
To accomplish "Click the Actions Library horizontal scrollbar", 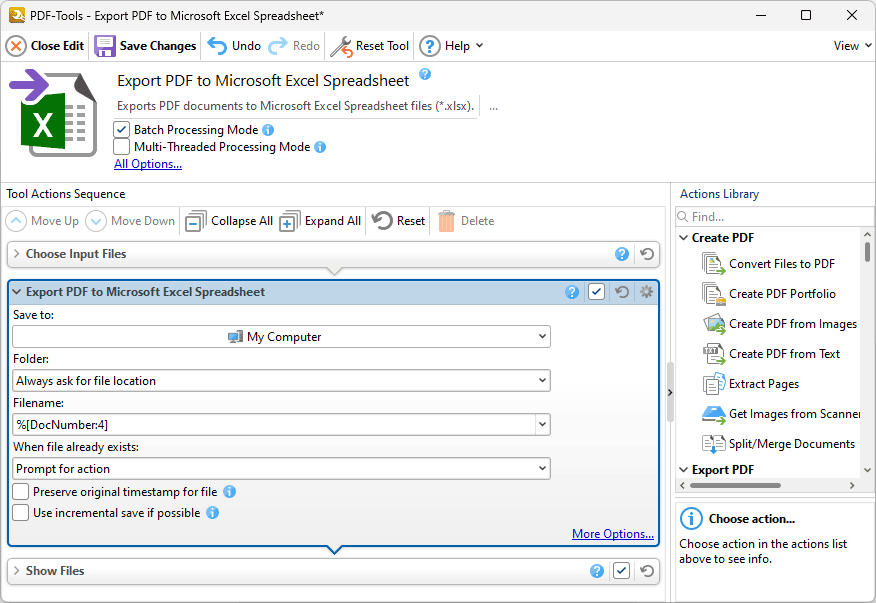I will pos(735,486).
